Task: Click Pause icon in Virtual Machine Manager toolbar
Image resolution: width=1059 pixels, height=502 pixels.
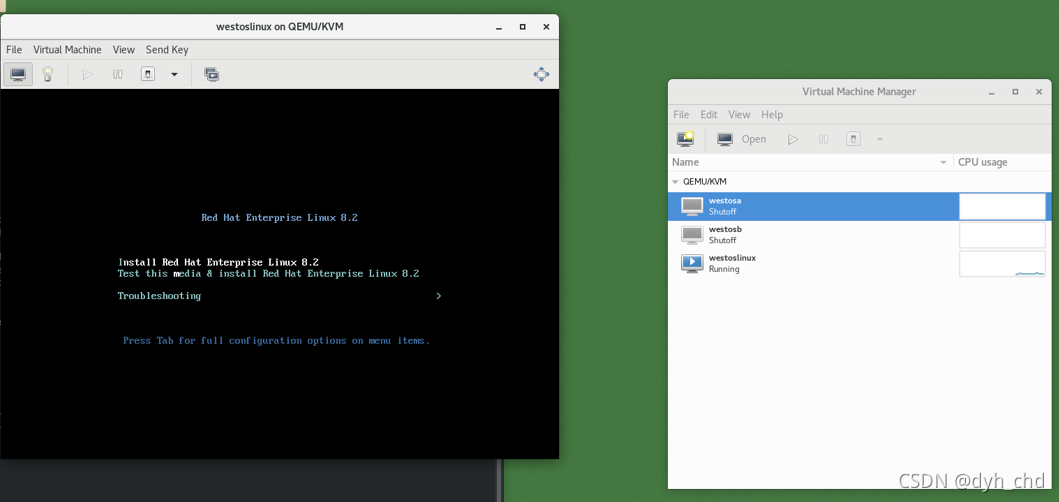Action: coord(823,139)
